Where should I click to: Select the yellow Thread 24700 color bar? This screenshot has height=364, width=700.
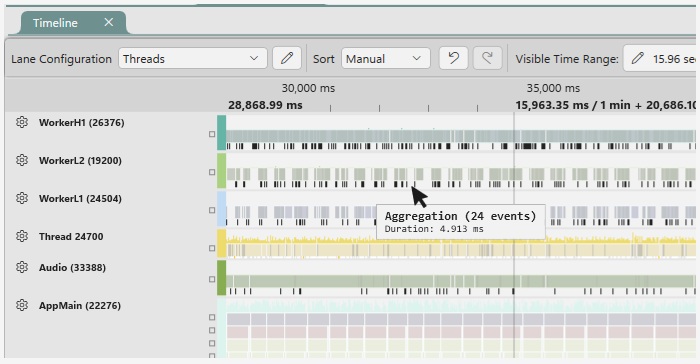pos(221,243)
